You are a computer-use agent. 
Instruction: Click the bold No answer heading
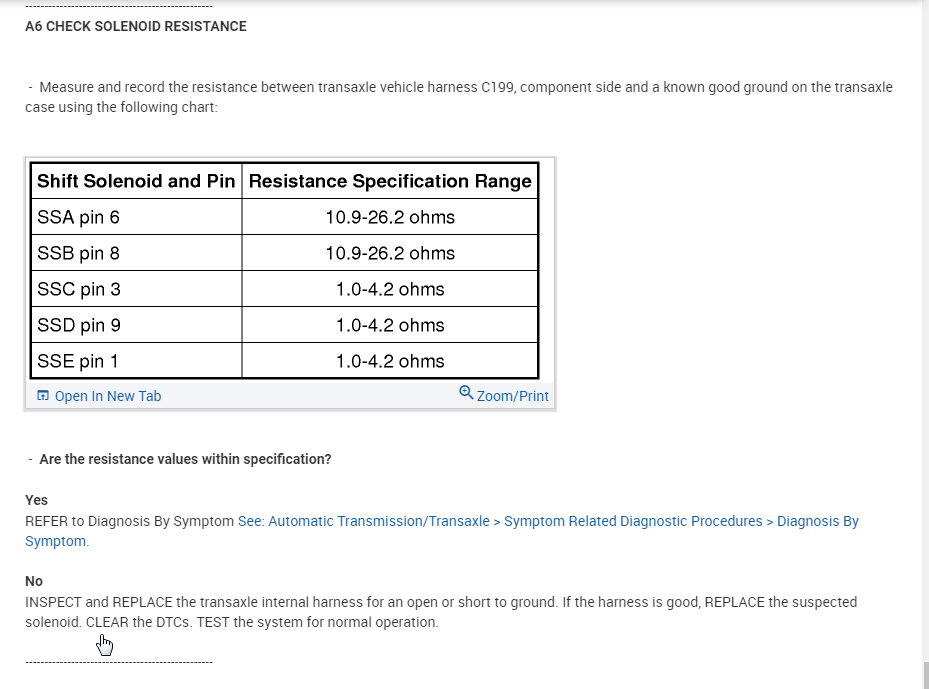(34, 581)
